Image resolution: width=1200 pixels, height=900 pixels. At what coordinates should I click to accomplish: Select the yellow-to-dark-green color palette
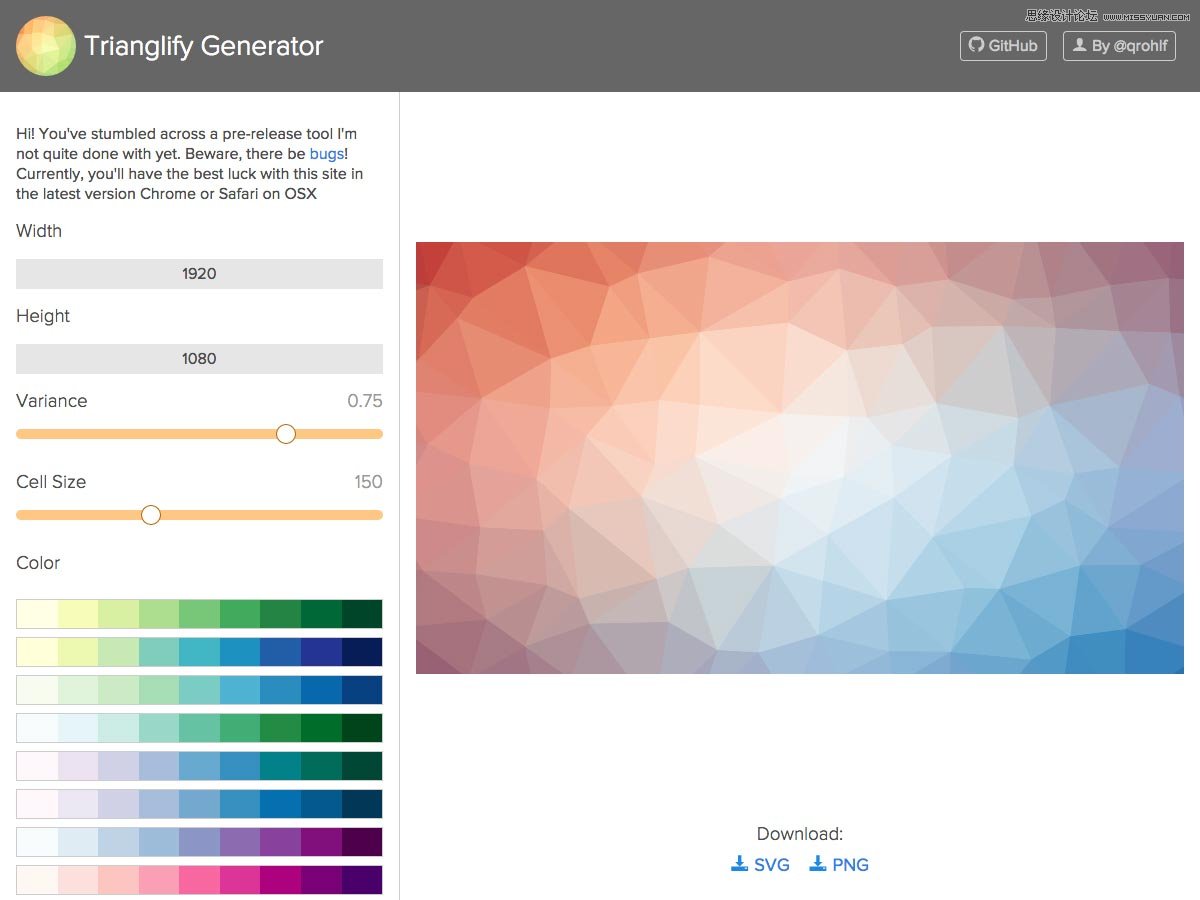pyautogui.click(x=199, y=614)
